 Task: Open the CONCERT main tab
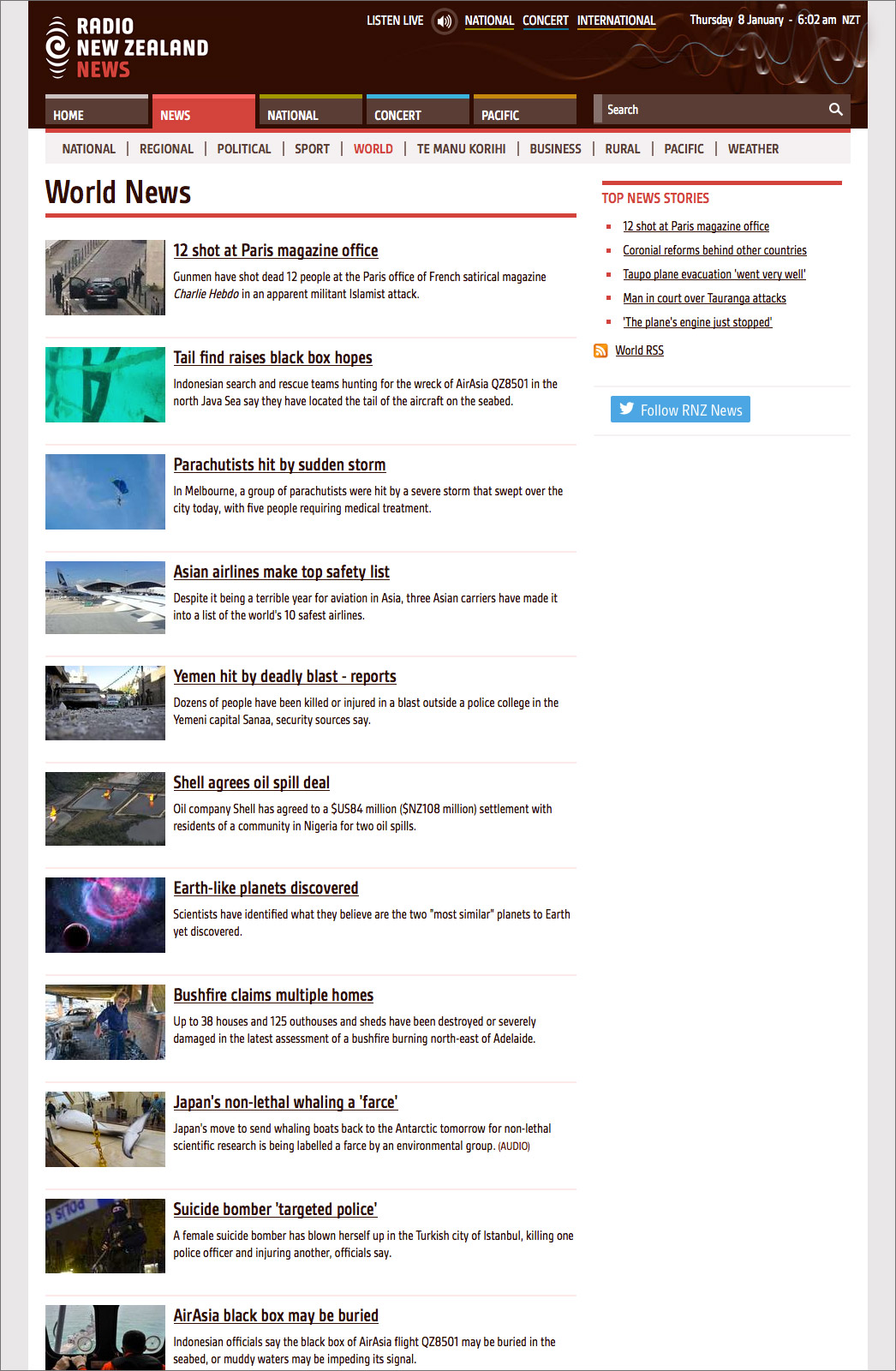pos(418,111)
